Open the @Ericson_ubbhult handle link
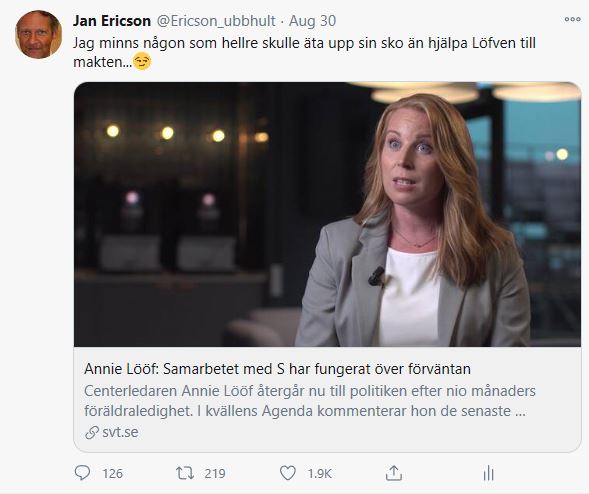The height and width of the screenshot is (494, 589). [x=216, y=21]
